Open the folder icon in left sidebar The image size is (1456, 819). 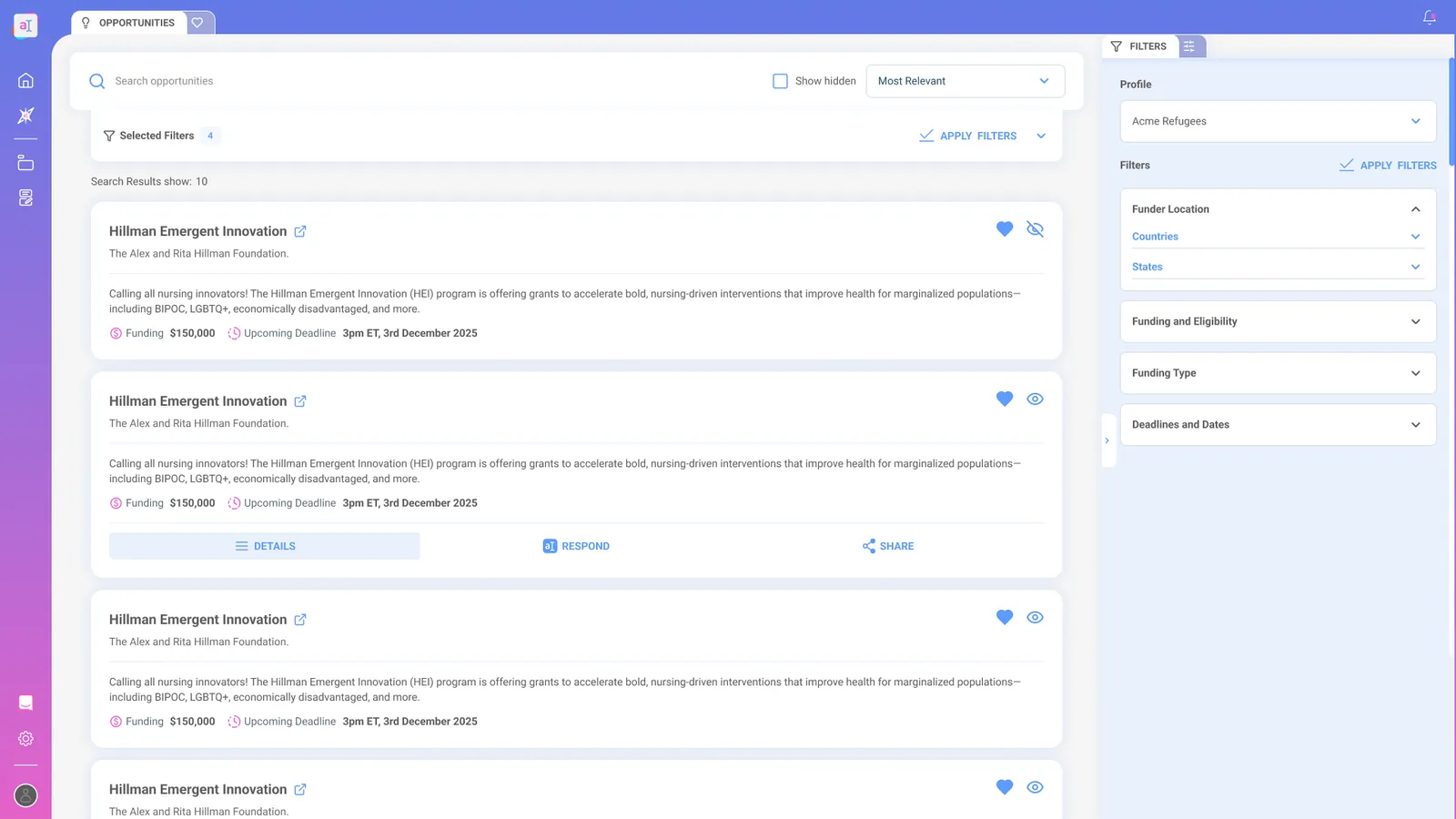coord(25,163)
